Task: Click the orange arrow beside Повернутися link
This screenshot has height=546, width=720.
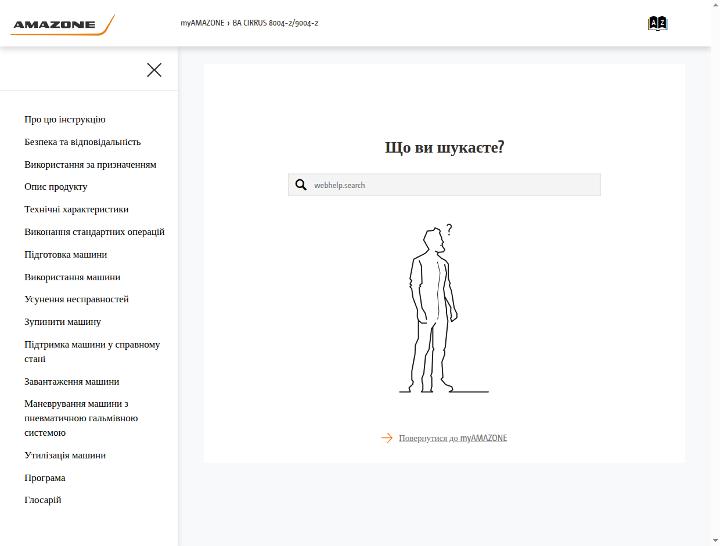Action: [x=387, y=438]
